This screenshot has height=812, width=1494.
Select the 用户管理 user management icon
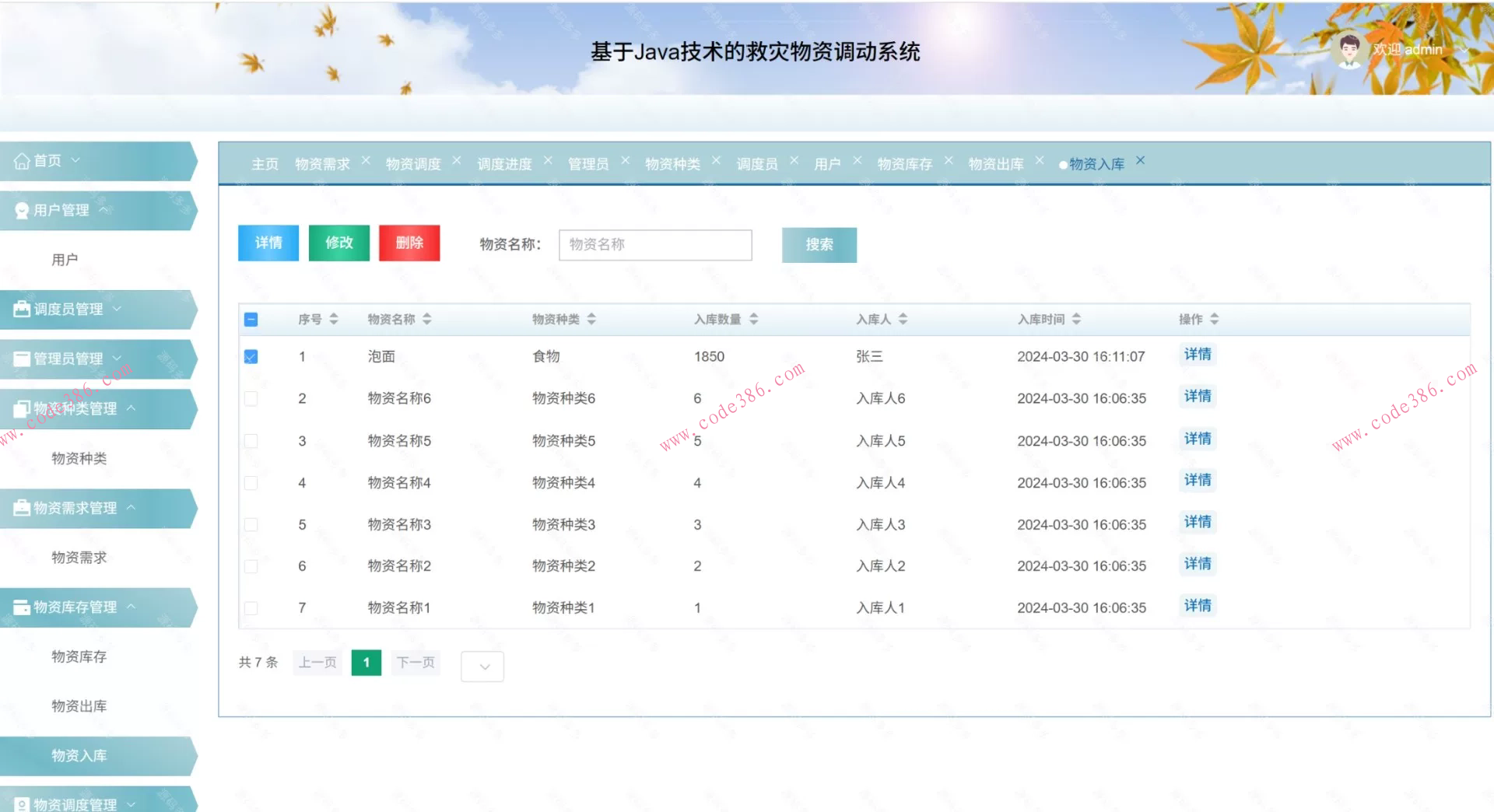pyautogui.click(x=20, y=210)
